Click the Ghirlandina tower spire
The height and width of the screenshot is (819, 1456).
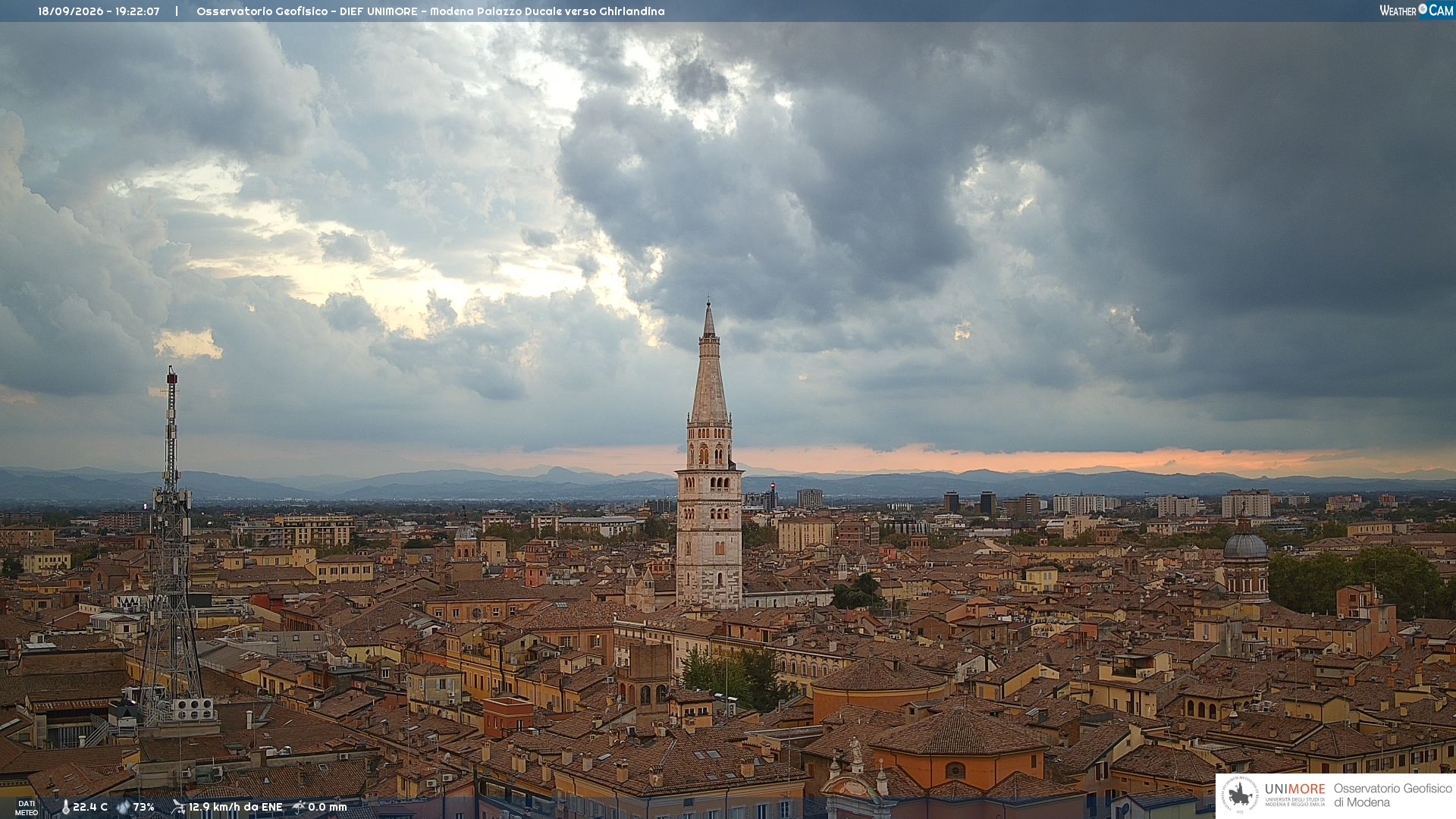pos(709,362)
